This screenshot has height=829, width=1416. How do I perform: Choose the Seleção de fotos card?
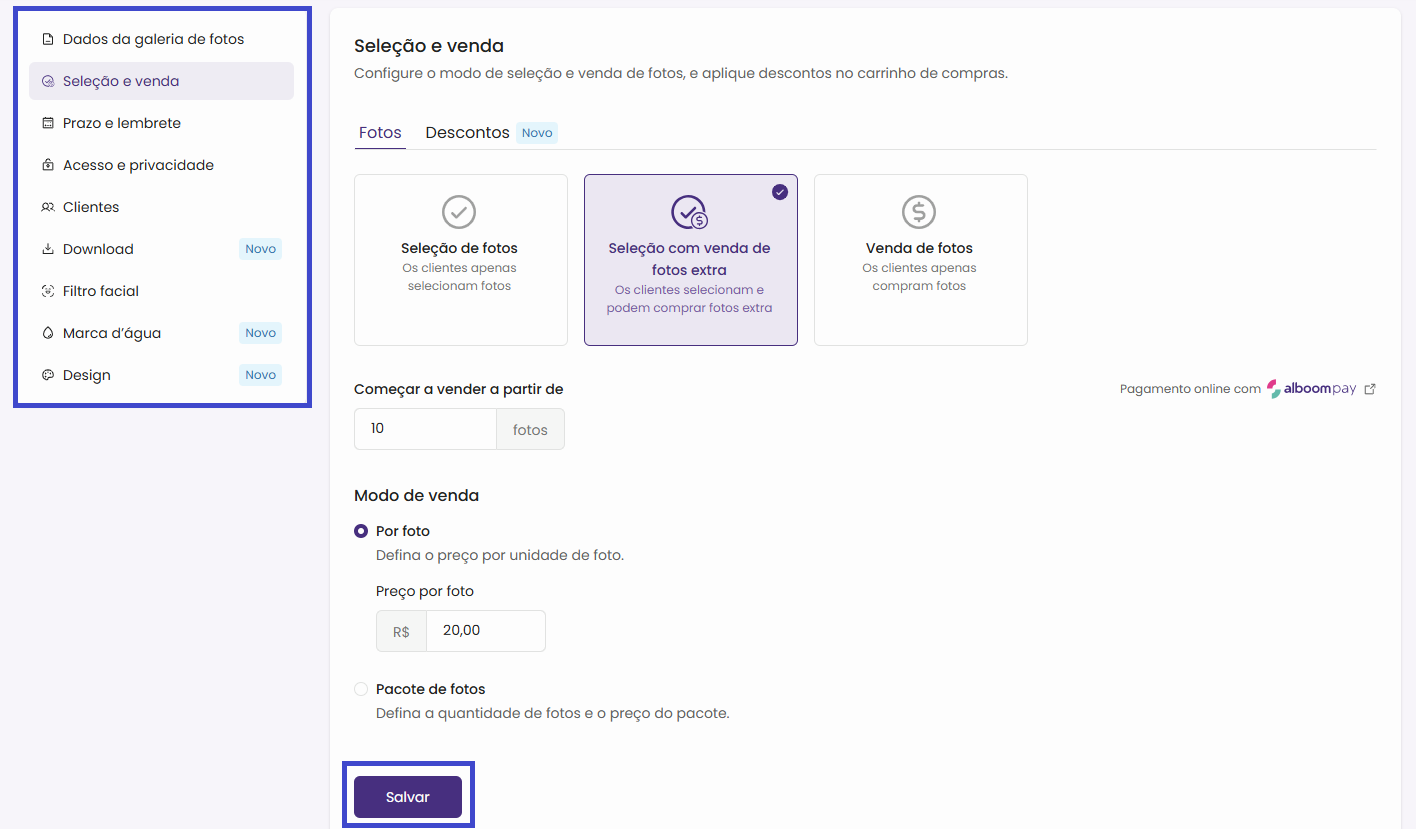pos(460,260)
